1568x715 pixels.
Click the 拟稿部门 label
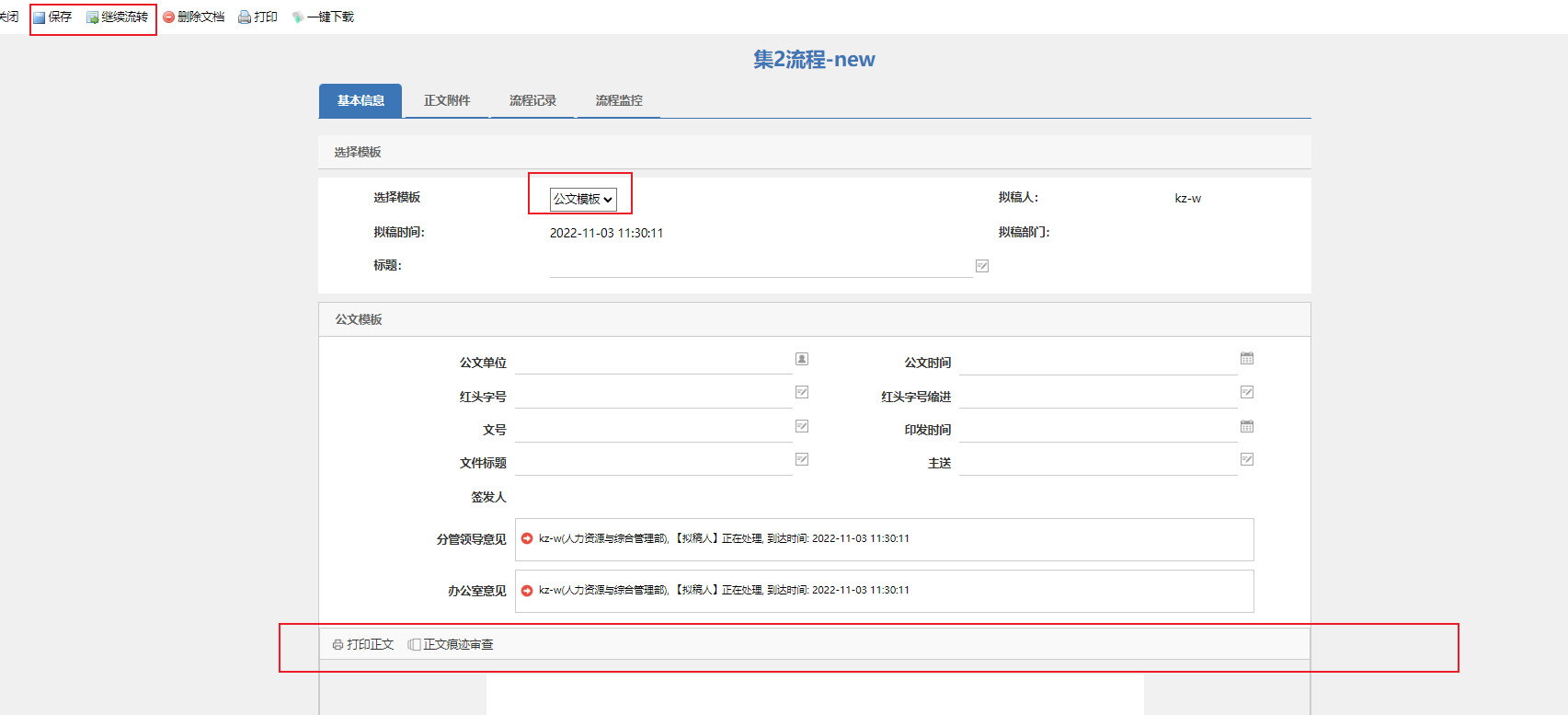tap(1024, 232)
